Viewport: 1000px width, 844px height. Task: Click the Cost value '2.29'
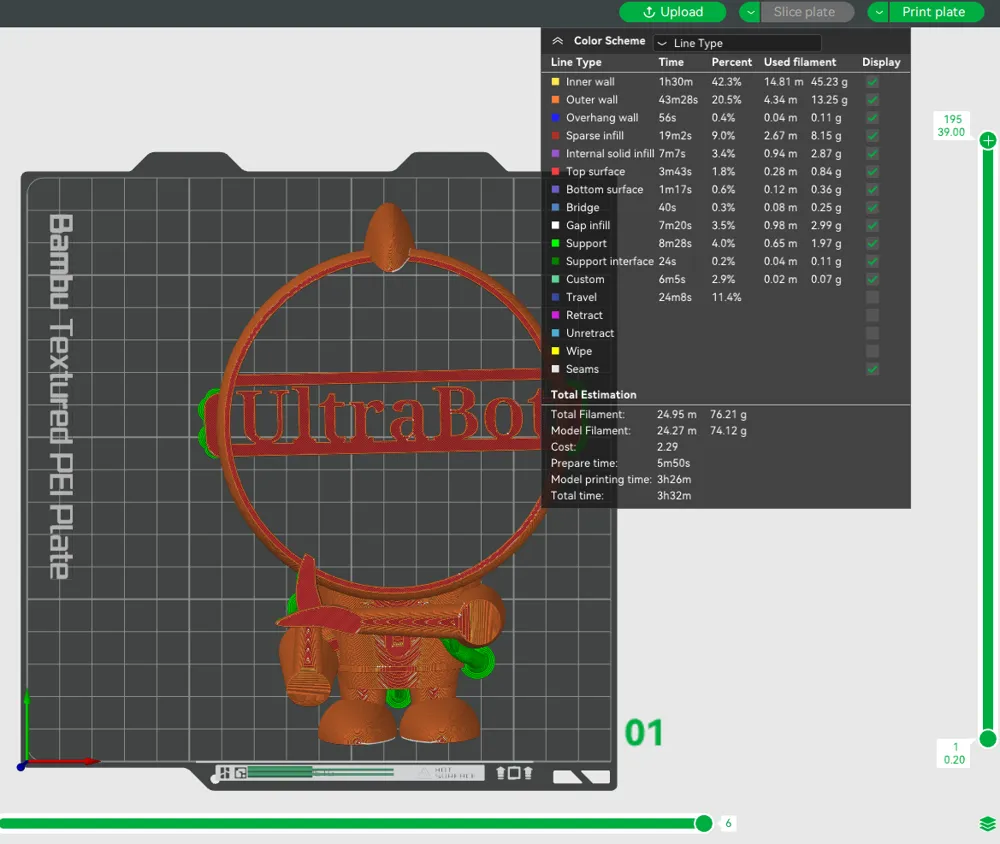(667, 447)
